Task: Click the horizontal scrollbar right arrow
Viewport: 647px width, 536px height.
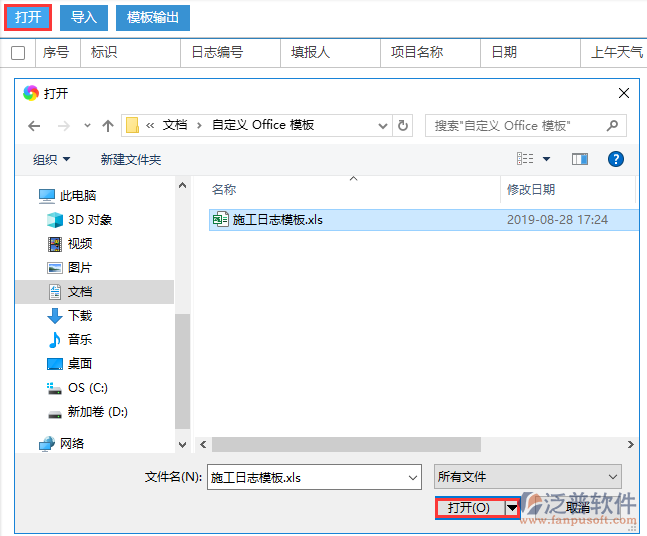Action: (x=630, y=444)
